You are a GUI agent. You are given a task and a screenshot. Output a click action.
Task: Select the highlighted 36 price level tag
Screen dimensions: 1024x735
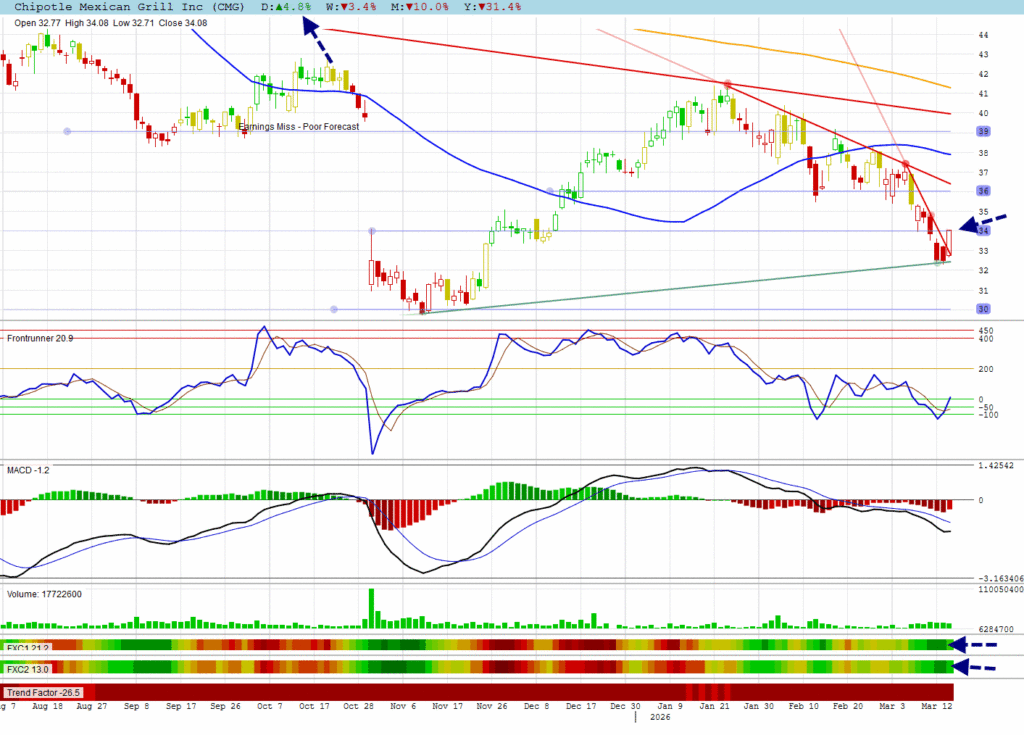983,191
